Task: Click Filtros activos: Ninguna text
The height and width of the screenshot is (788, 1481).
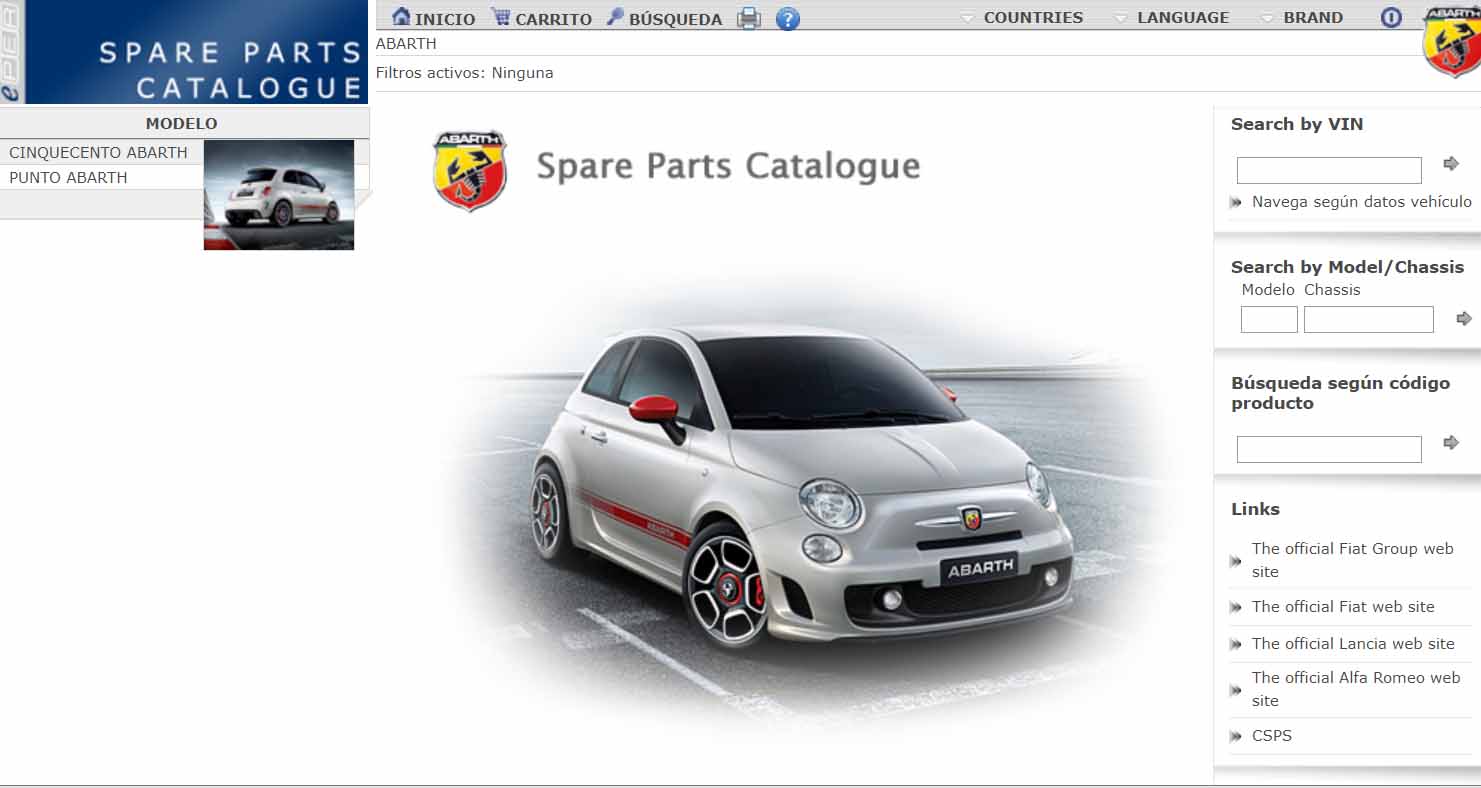Action: (464, 73)
